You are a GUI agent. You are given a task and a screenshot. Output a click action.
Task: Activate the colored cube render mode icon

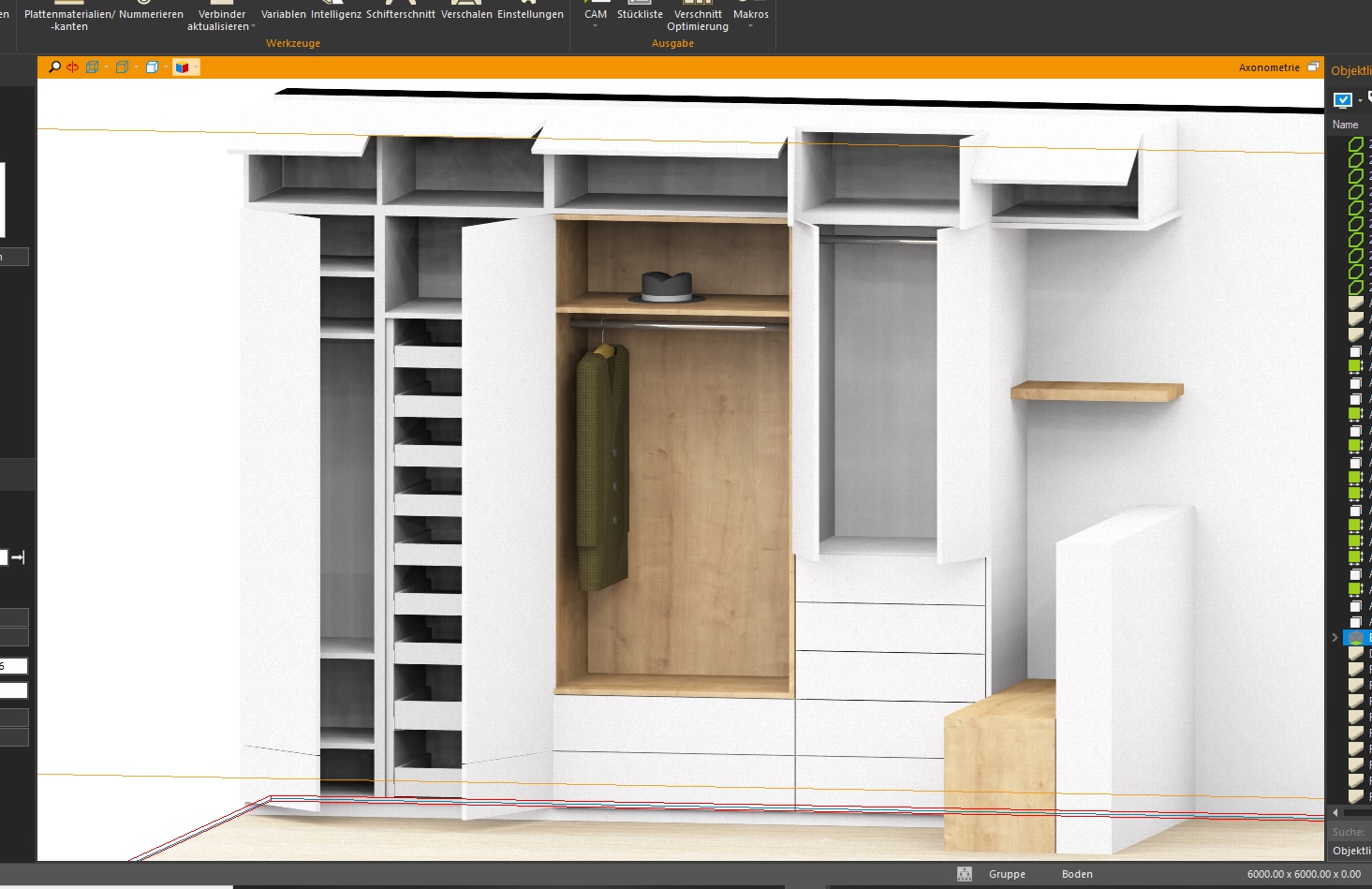click(x=182, y=67)
